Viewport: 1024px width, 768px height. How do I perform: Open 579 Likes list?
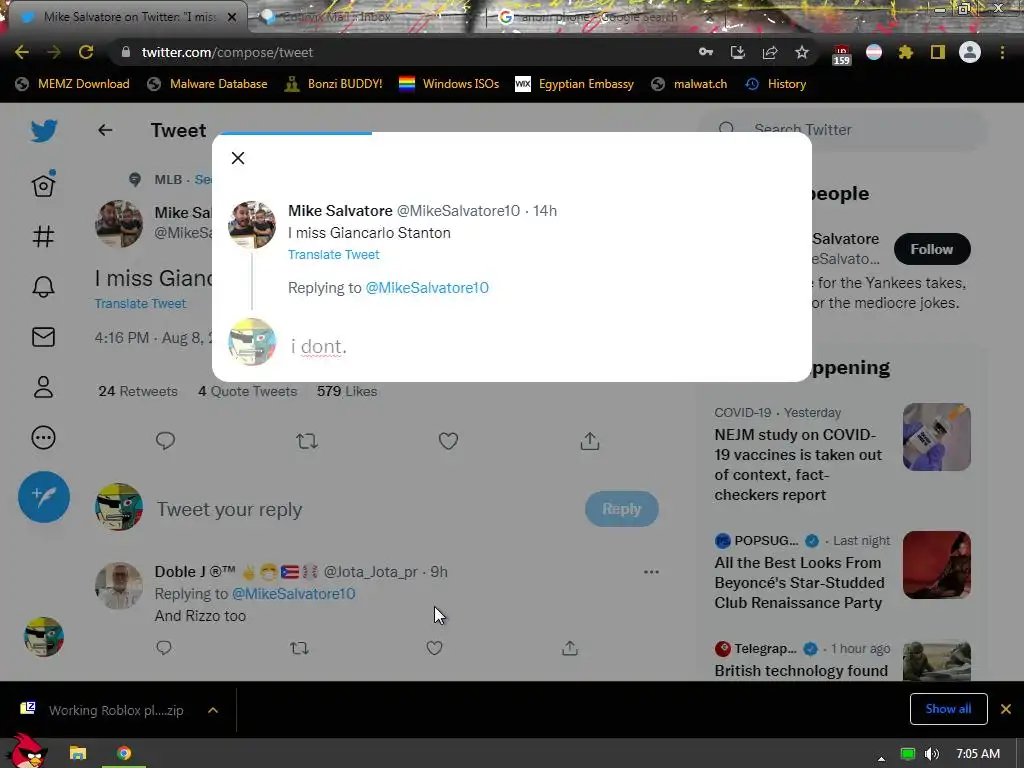(x=347, y=391)
